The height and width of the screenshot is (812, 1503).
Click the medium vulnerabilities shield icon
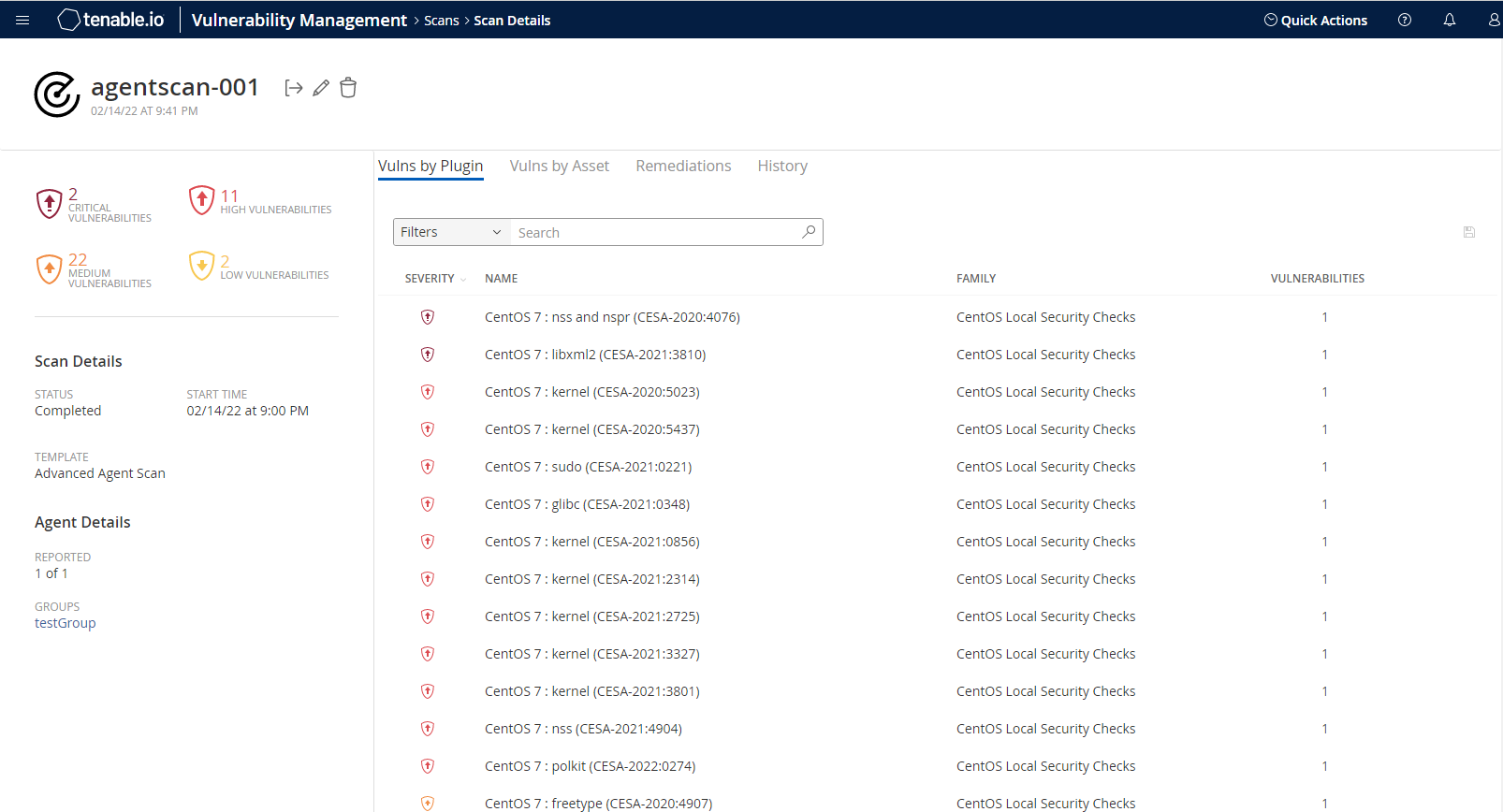tap(50, 268)
